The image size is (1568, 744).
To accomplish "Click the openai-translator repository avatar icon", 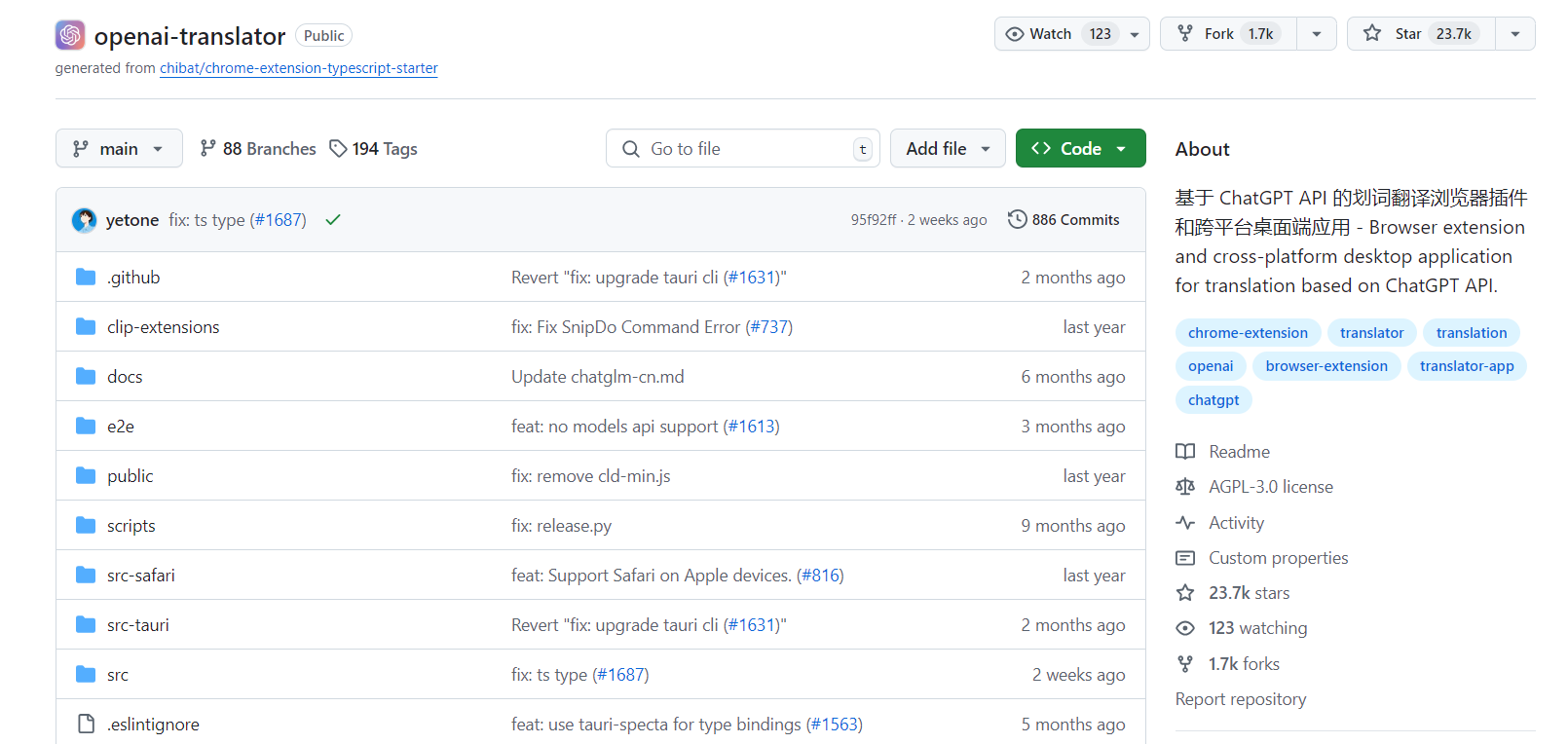I will [70, 36].
